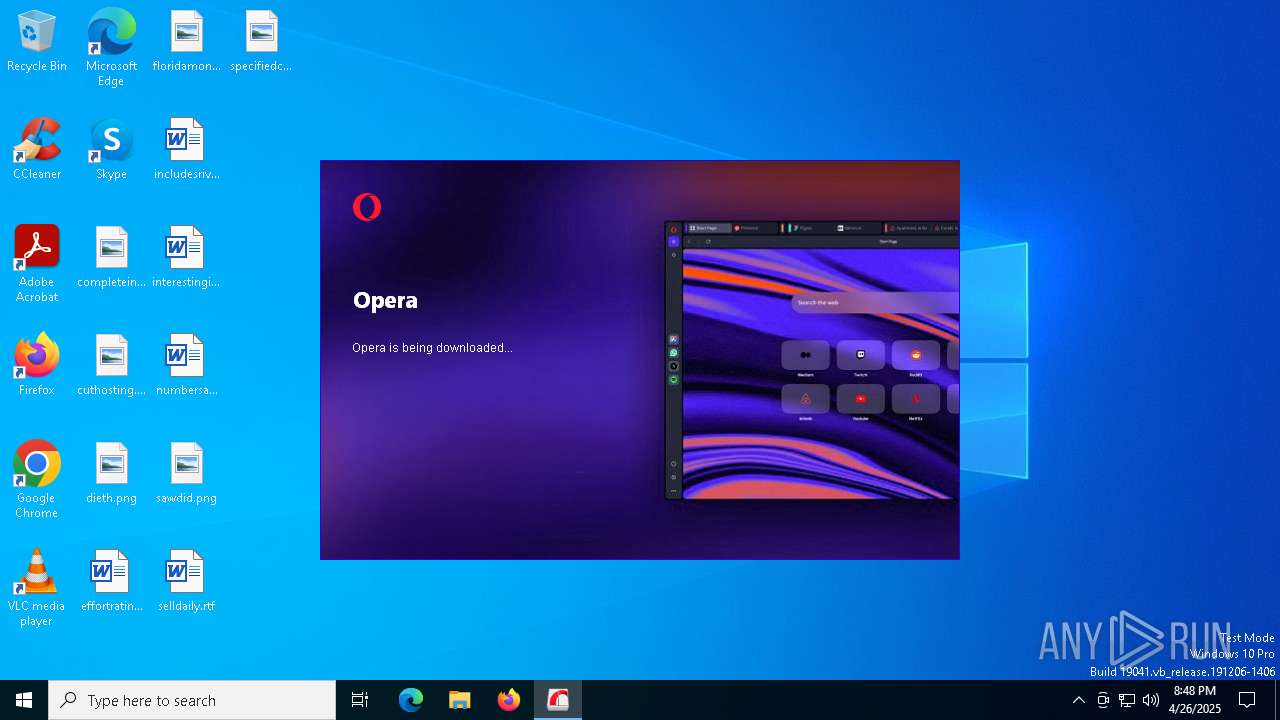Select the includesriv... Word document
The width and height of the screenshot is (1280, 720).
coord(186,150)
